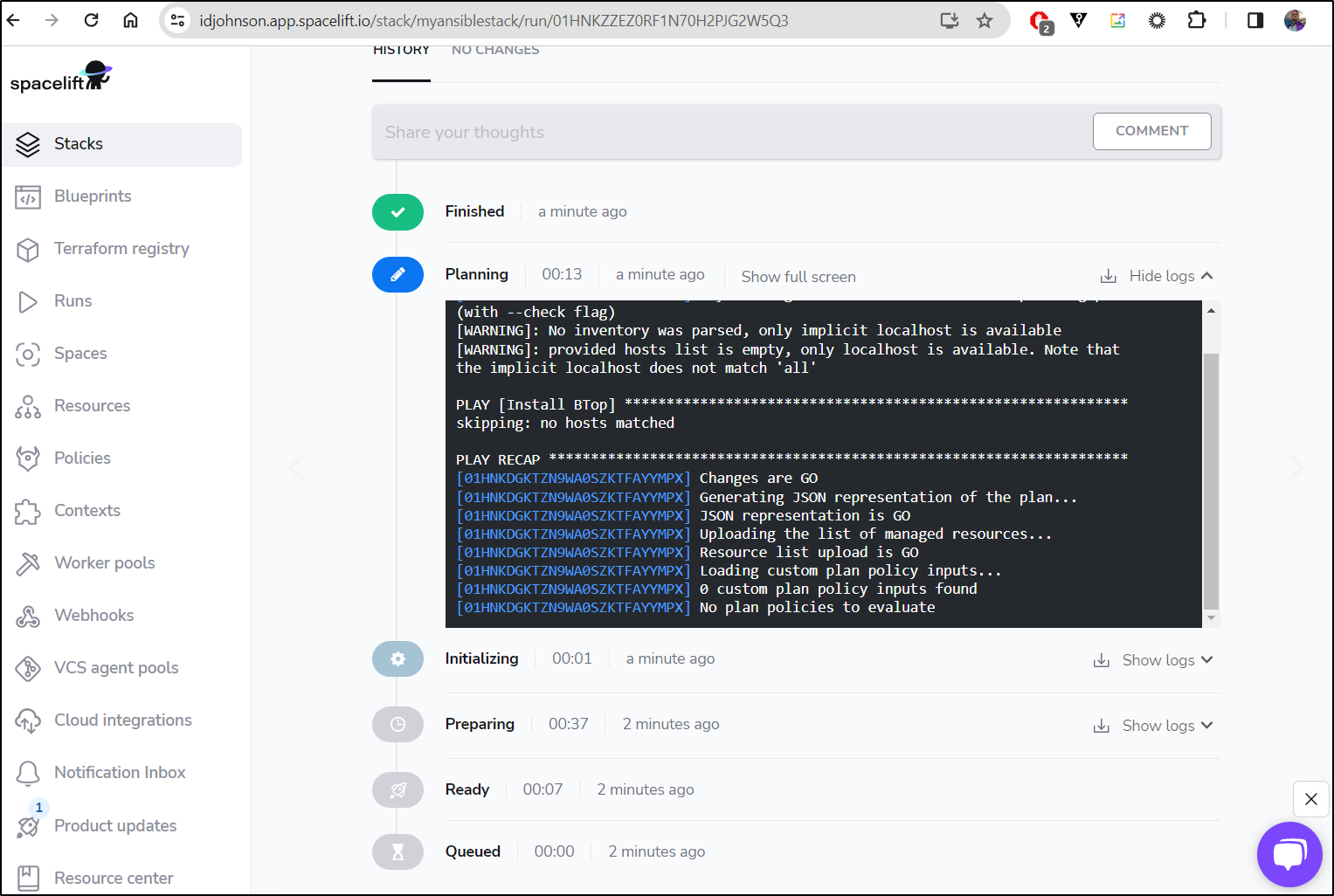
Task: Click 'No plan policies to evaluate' log line
Action: (x=817, y=607)
